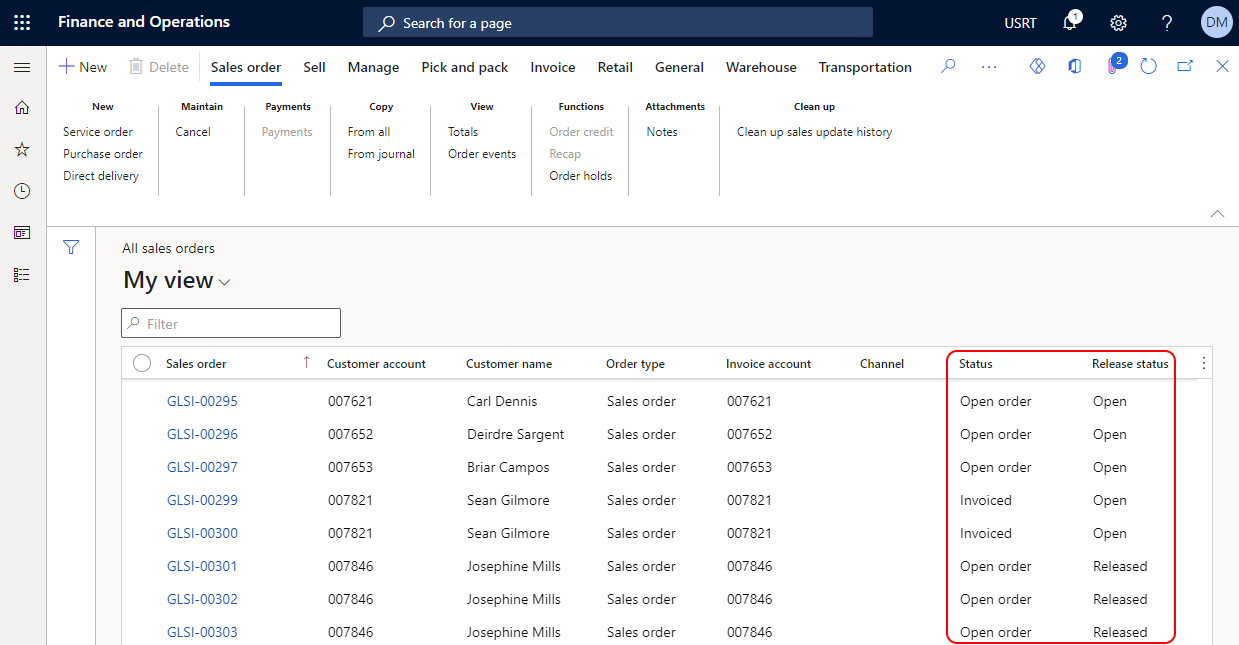Open the app launcher waffle icon
This screenshot has width=1239, height=645.
click(x=22, y=22)
